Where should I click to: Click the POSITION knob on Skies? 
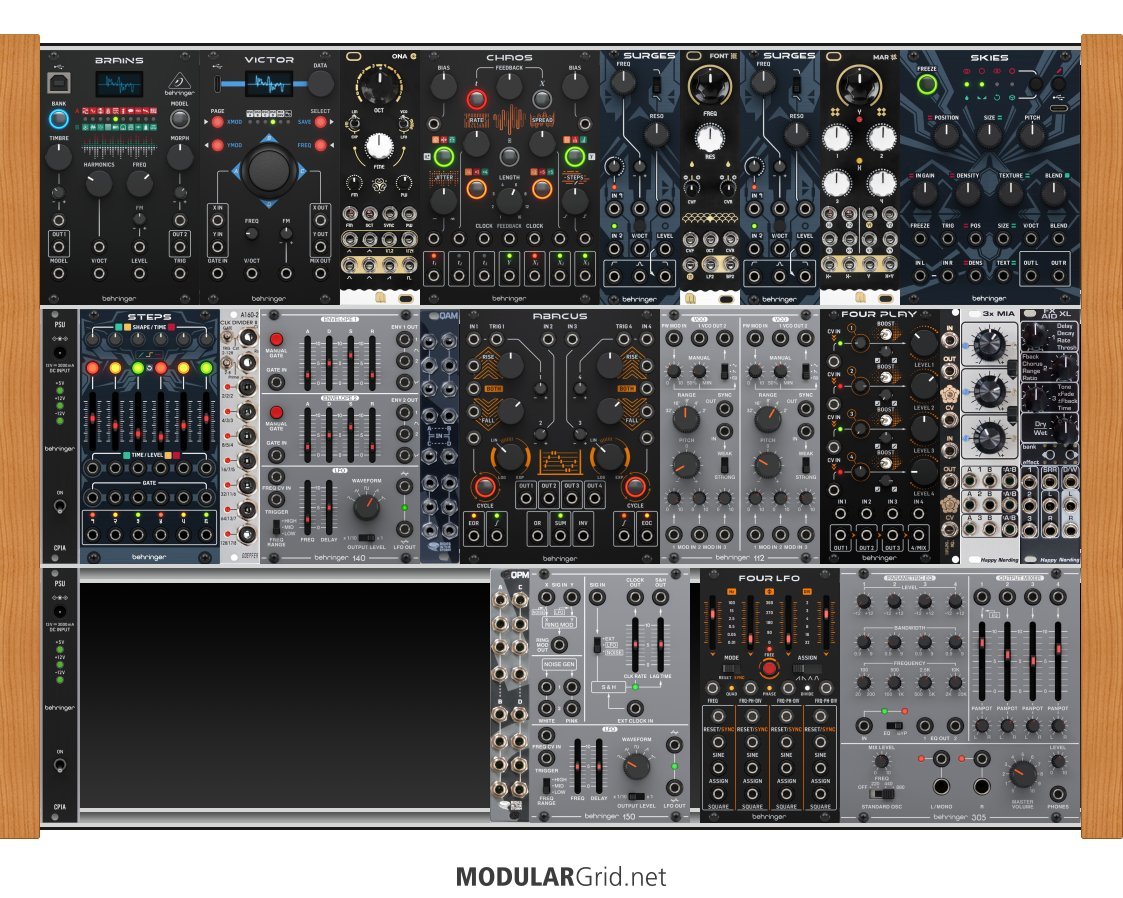click(946, 135)
